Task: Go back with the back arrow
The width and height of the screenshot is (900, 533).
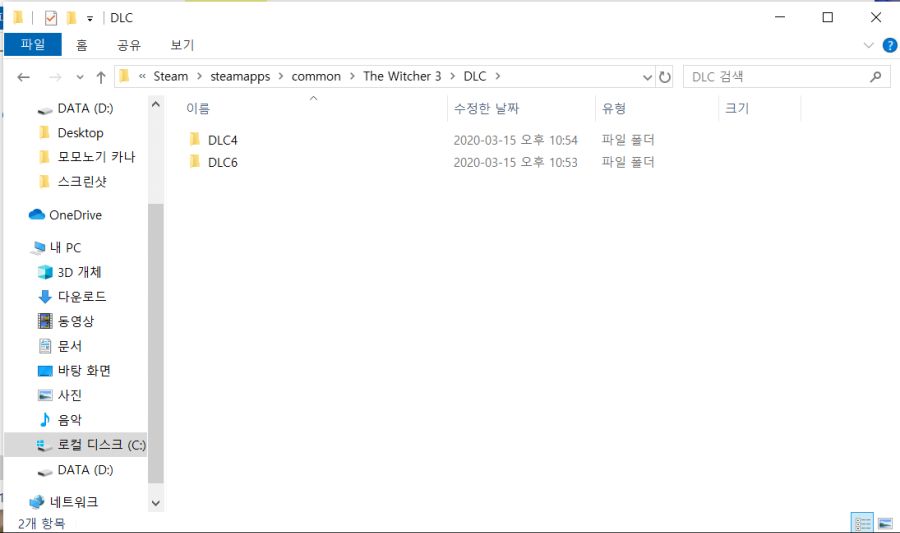Action: (x=24, y=77)
